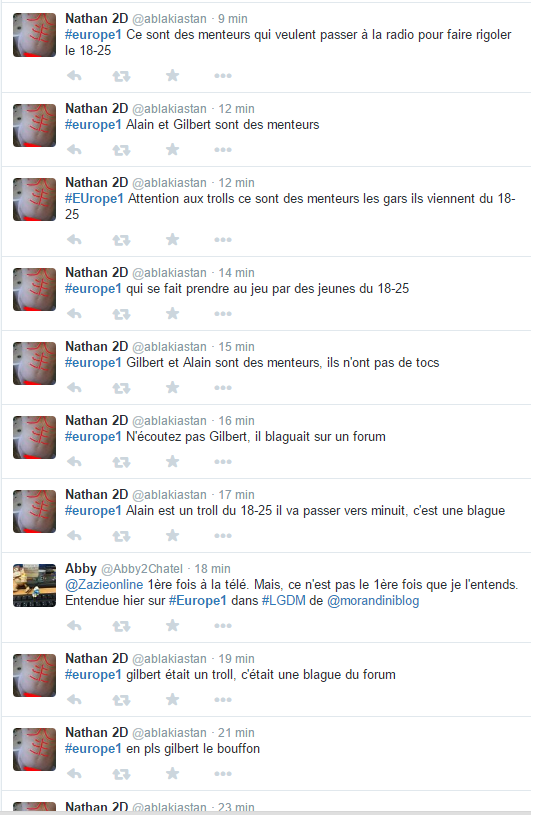Favorite the 'Attention aux trolls' tweet
The height and width of the screenshot is (824, 540).
click(172, 240)
